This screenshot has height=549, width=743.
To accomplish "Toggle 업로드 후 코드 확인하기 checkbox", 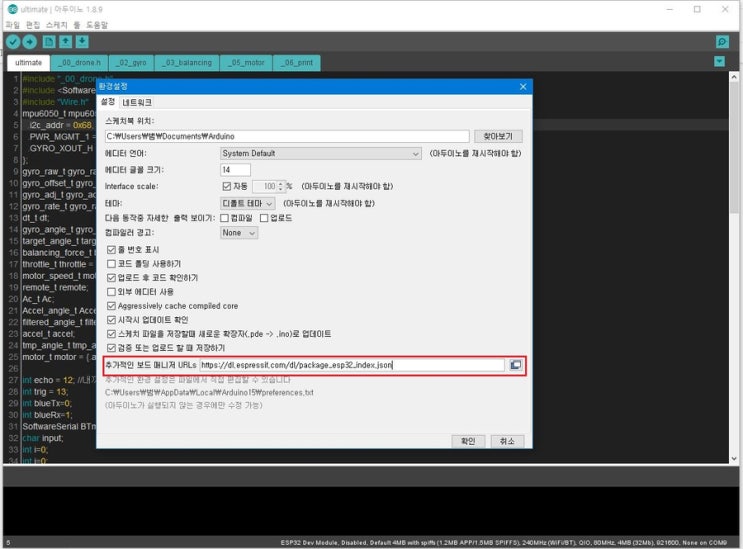I will pyautogui.click(x=111, y=278).
